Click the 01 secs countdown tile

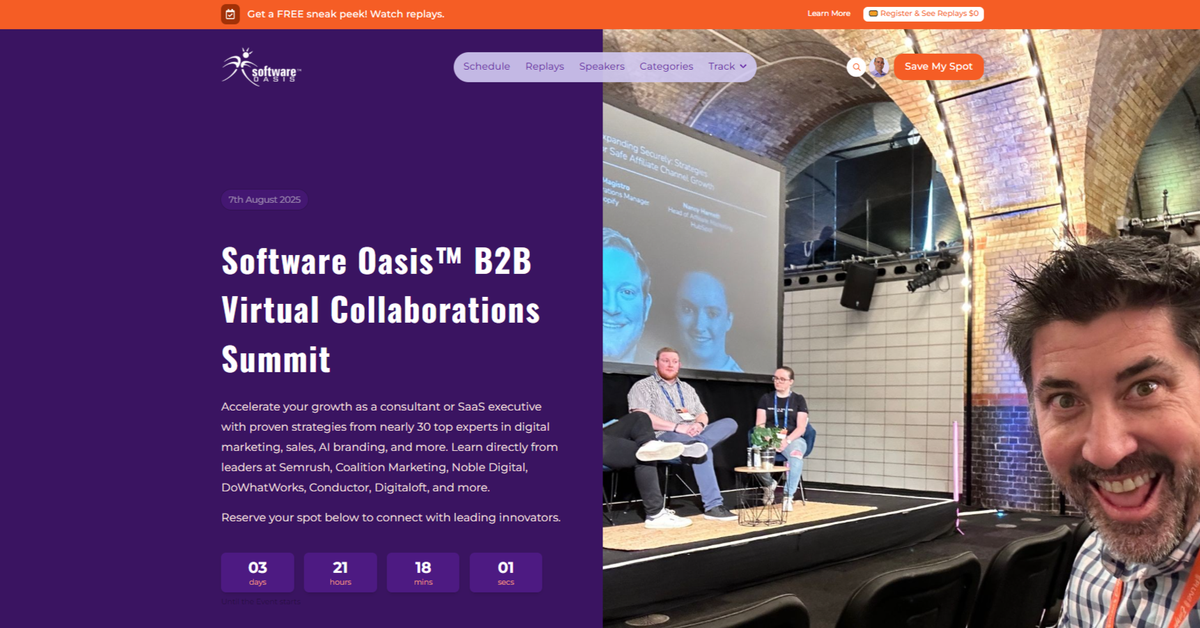tap(506, 571)
